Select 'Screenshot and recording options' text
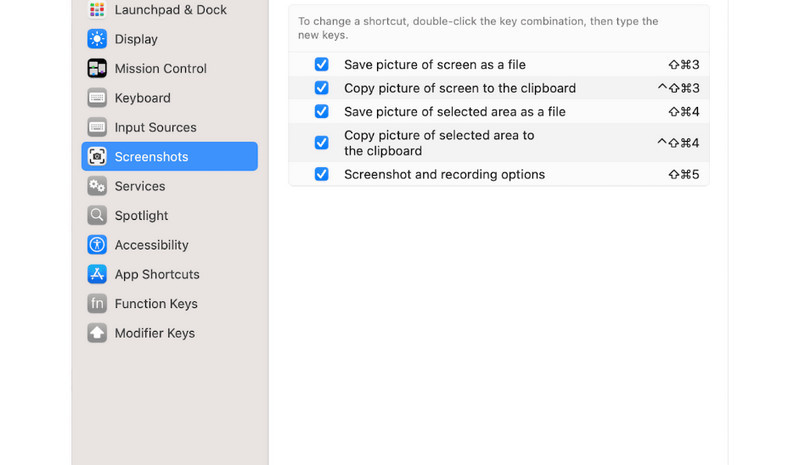 pos(444,174)
